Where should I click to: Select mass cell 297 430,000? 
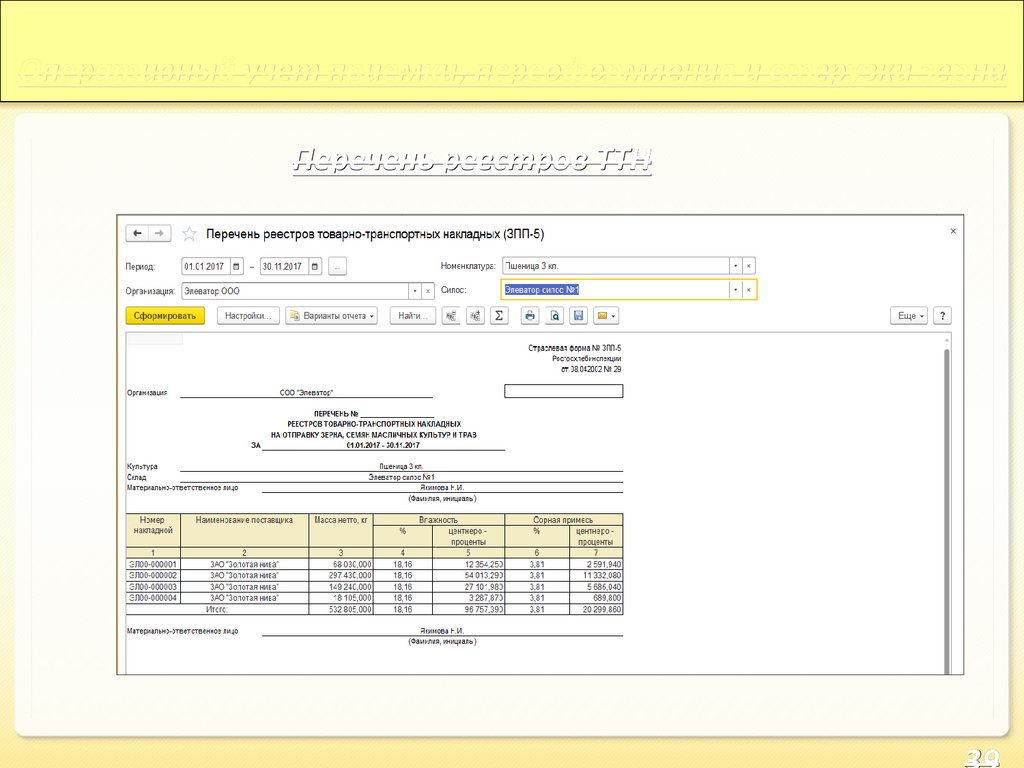[340, 575]
